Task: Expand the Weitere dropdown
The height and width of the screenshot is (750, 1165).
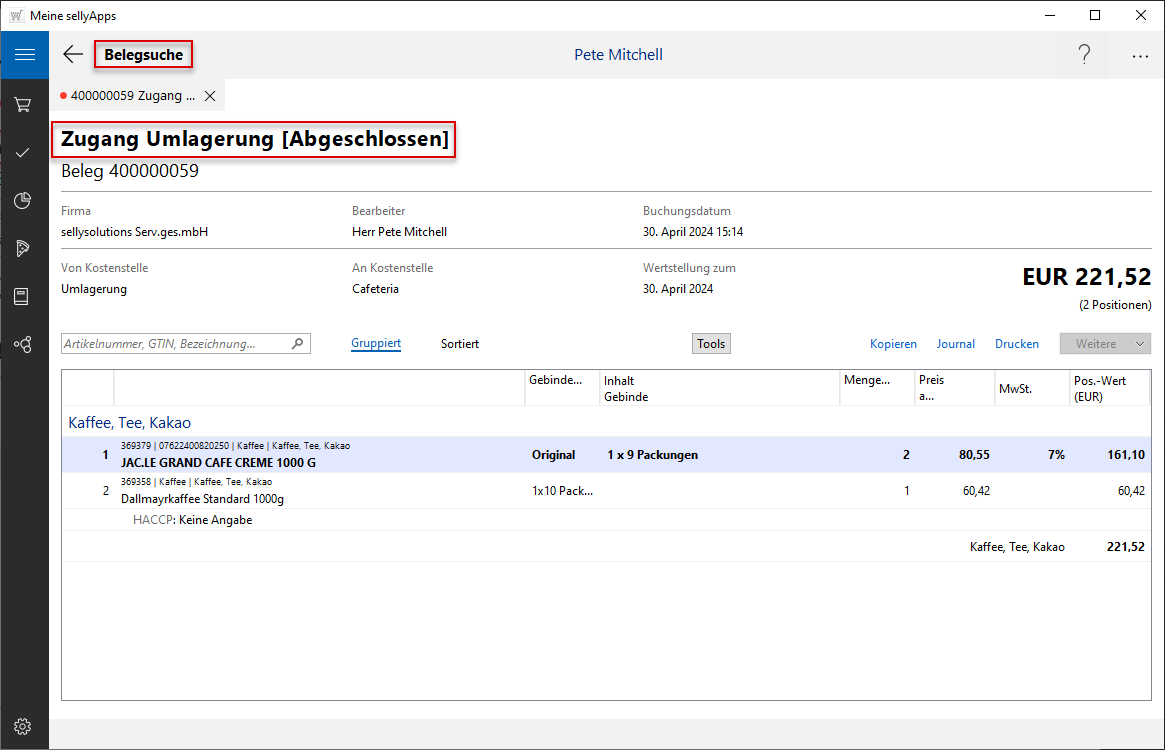Action: [1105, 344]
